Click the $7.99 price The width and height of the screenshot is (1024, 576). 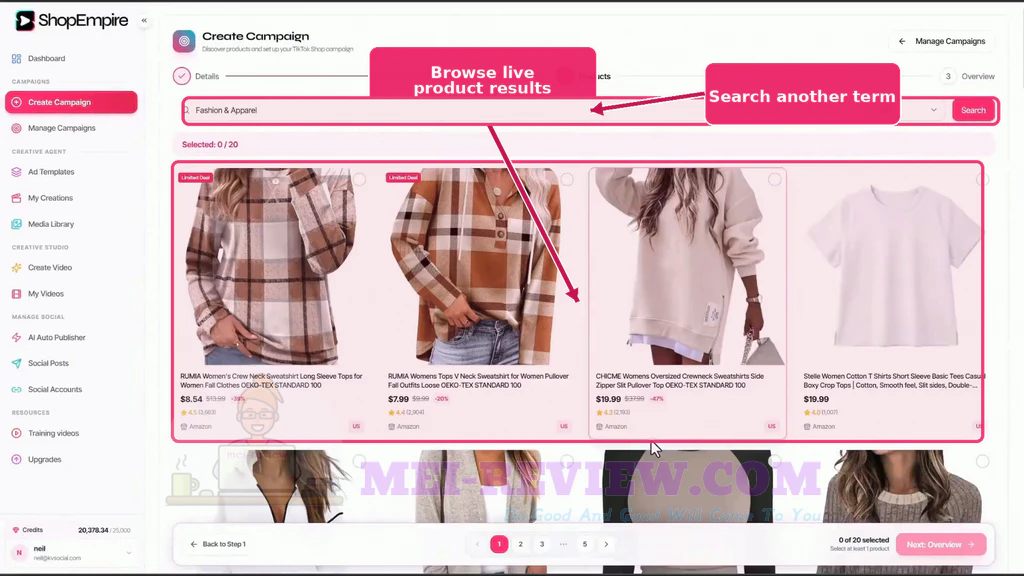398,399
